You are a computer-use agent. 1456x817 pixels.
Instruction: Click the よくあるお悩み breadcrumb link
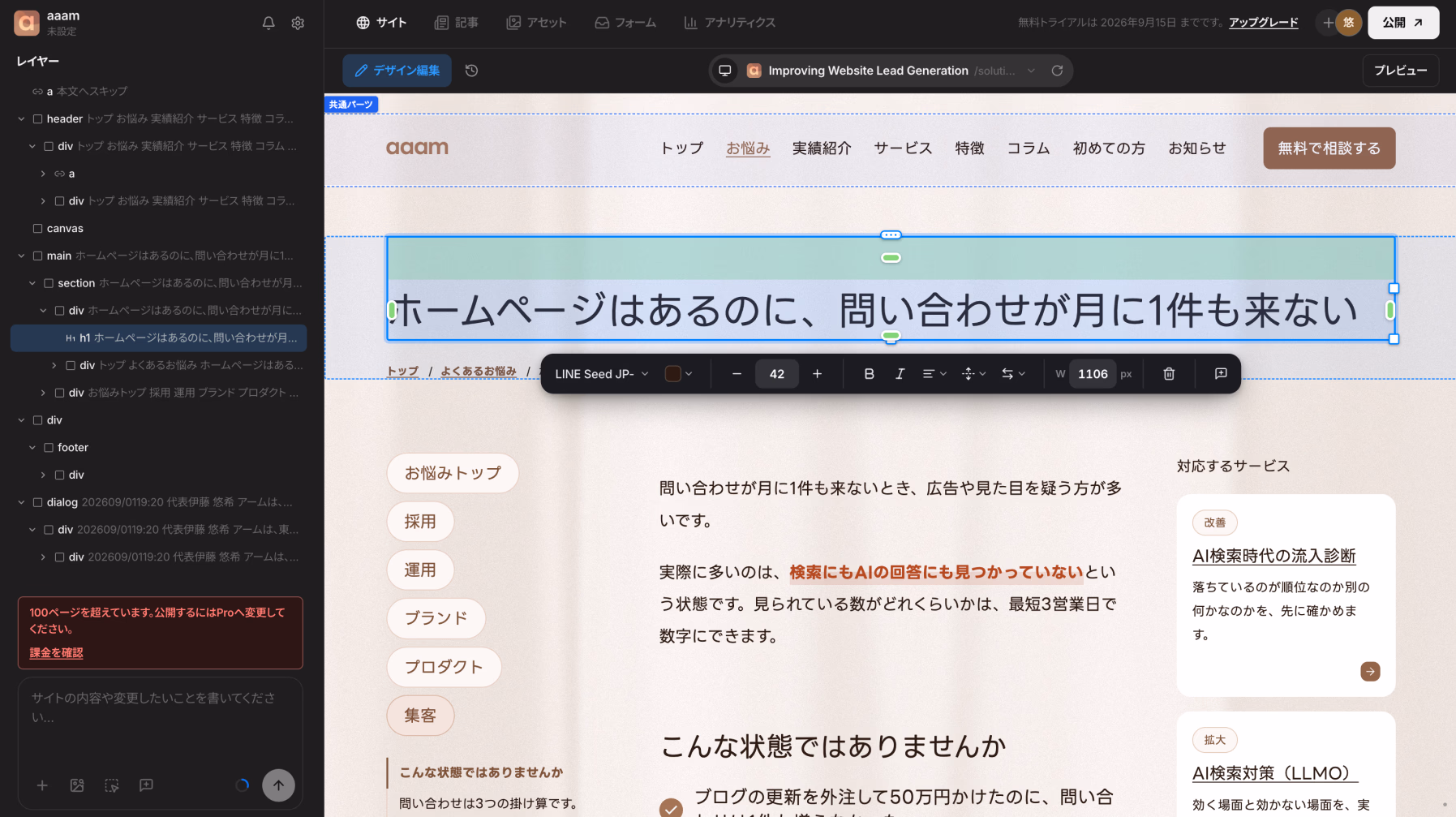(x=479, y=372)
